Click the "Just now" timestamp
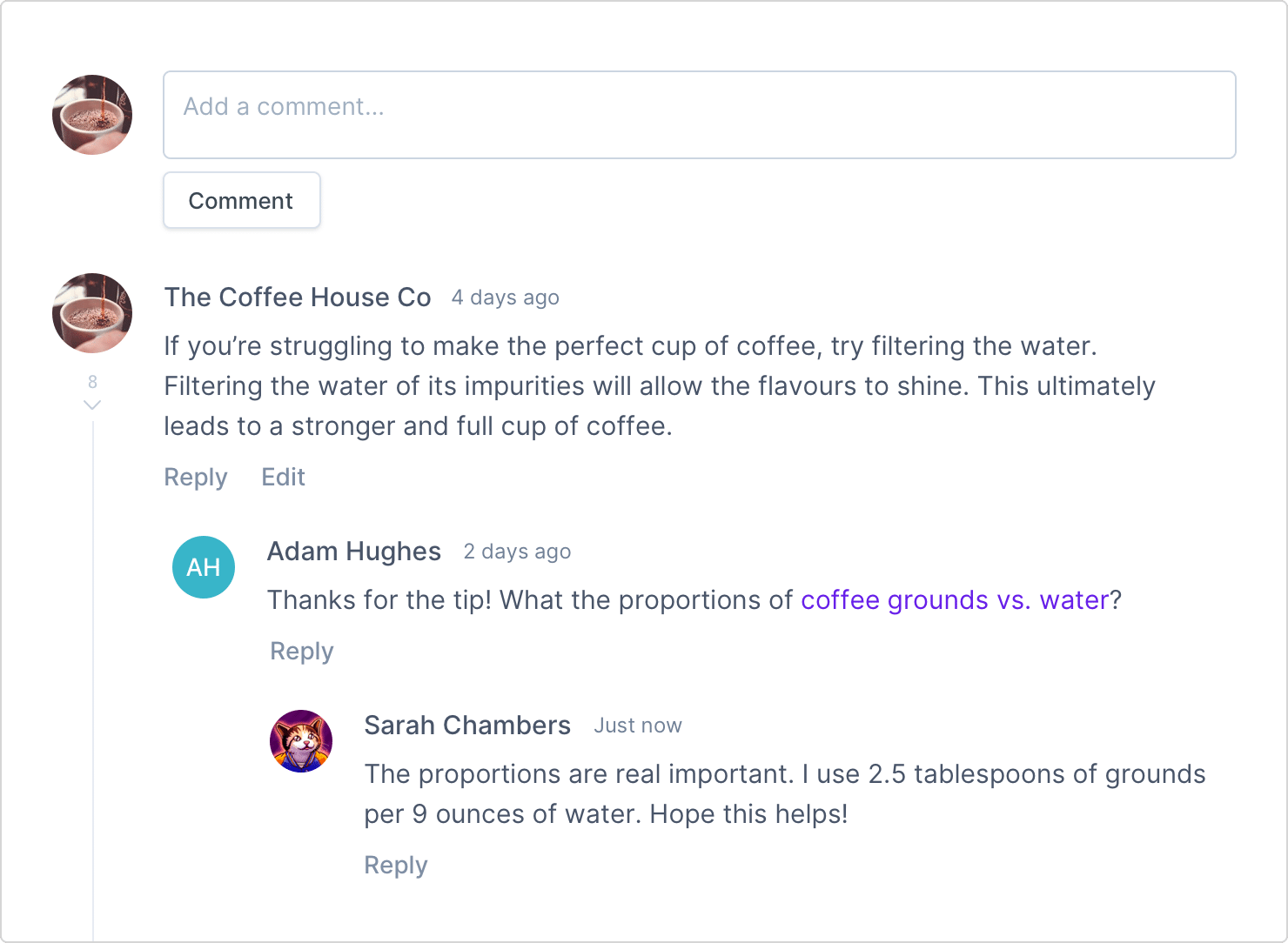This screenshot has width=1288, height=943. tap(638, 726)
